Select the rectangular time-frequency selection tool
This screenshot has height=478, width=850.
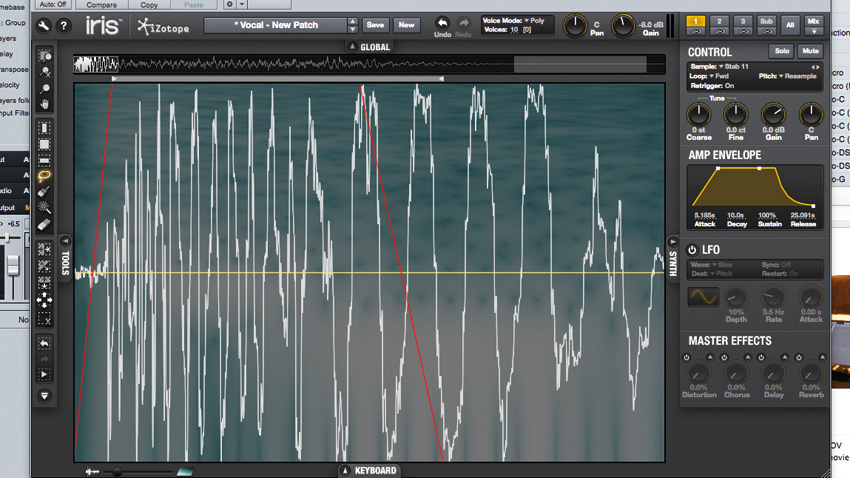tap(44, 144)
